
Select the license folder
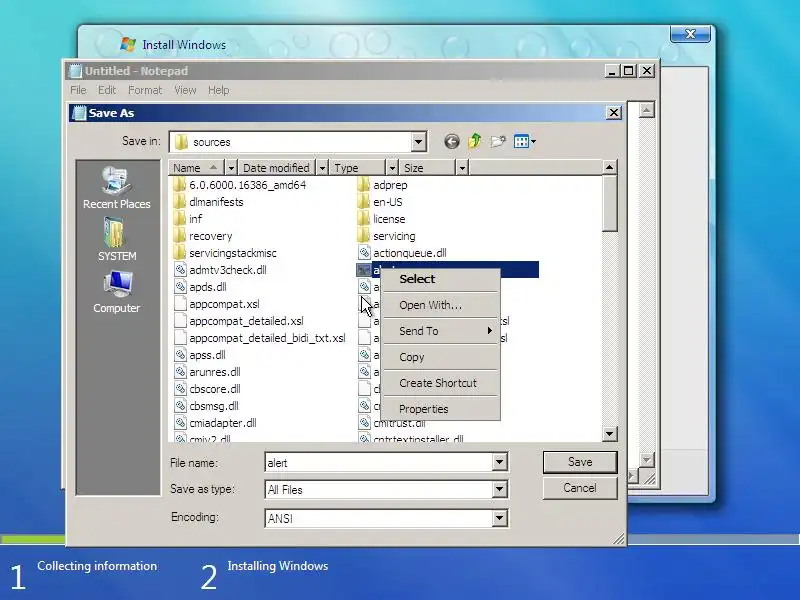[x=382, y=219]
